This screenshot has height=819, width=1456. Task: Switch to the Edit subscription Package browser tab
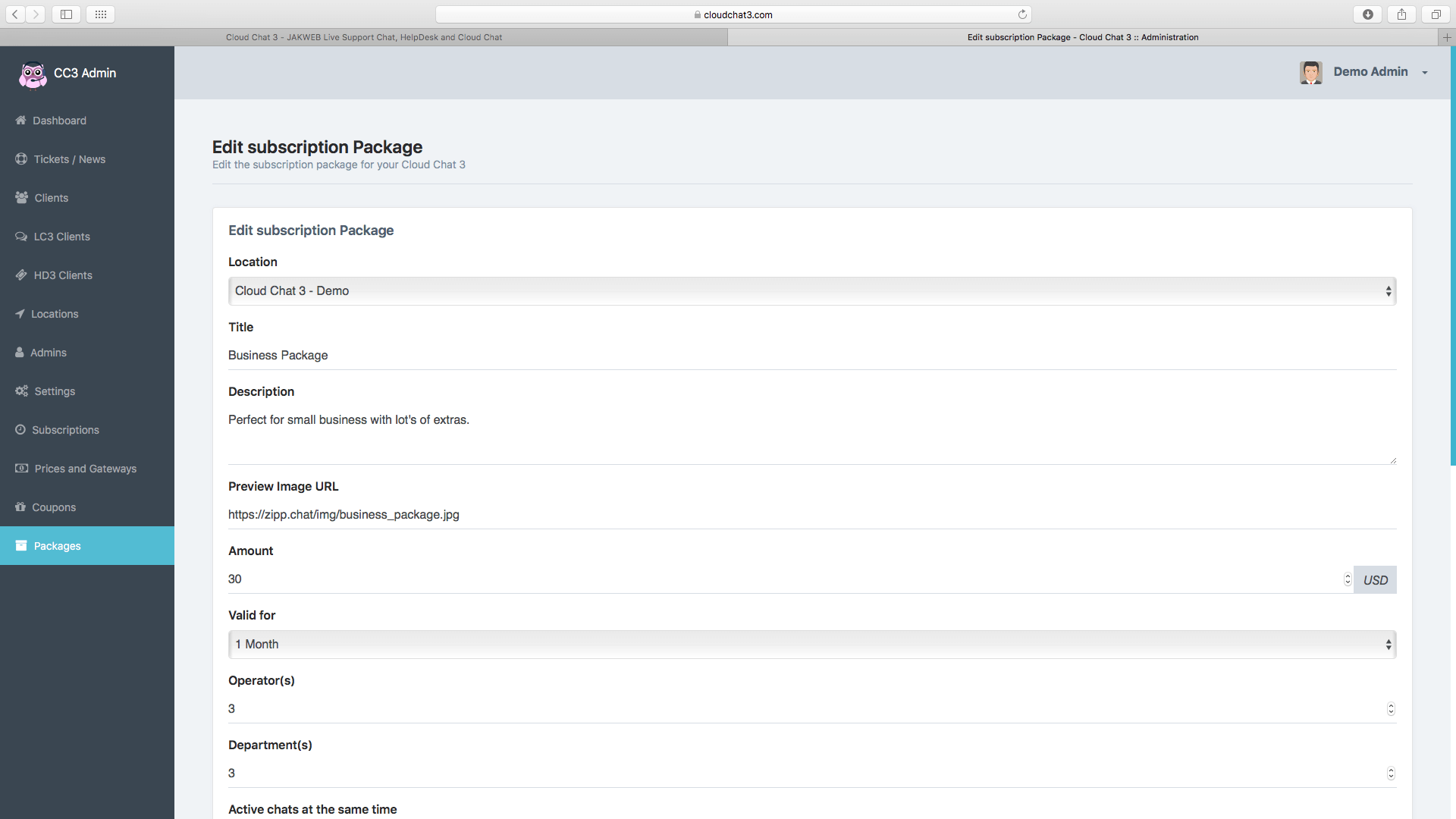(x=1081, y=37)
